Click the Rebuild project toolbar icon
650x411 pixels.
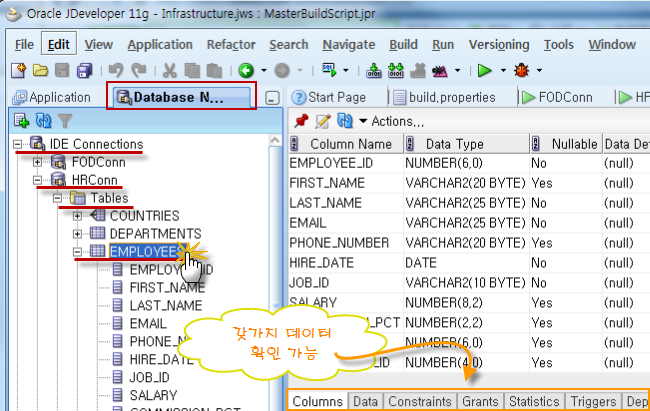click(x=395, y=71)
